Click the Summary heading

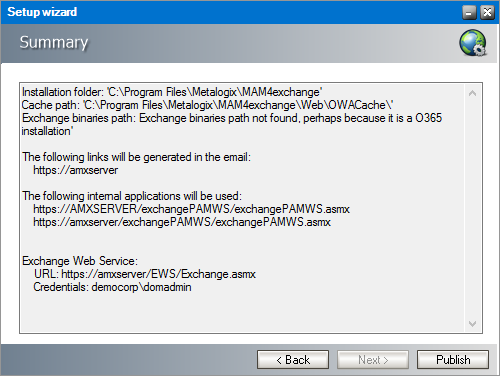coord(54,43)
